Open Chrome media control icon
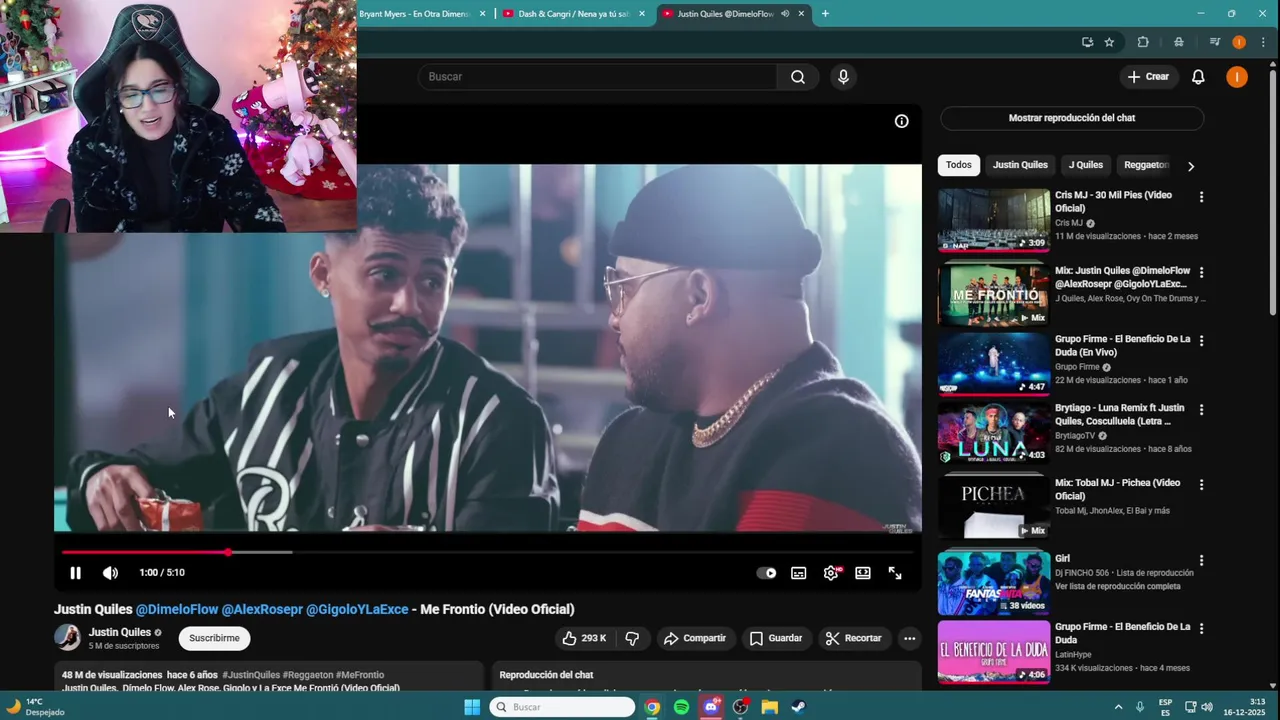Image resolution: width=1280 pixels, height=720 pixels. [1215, 42]
